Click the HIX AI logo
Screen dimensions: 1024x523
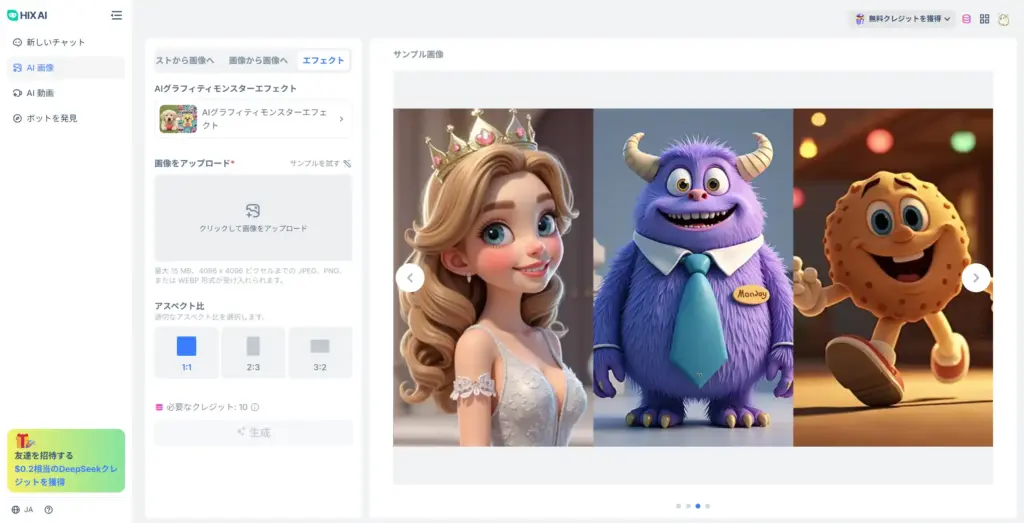(x=28, y=15)
